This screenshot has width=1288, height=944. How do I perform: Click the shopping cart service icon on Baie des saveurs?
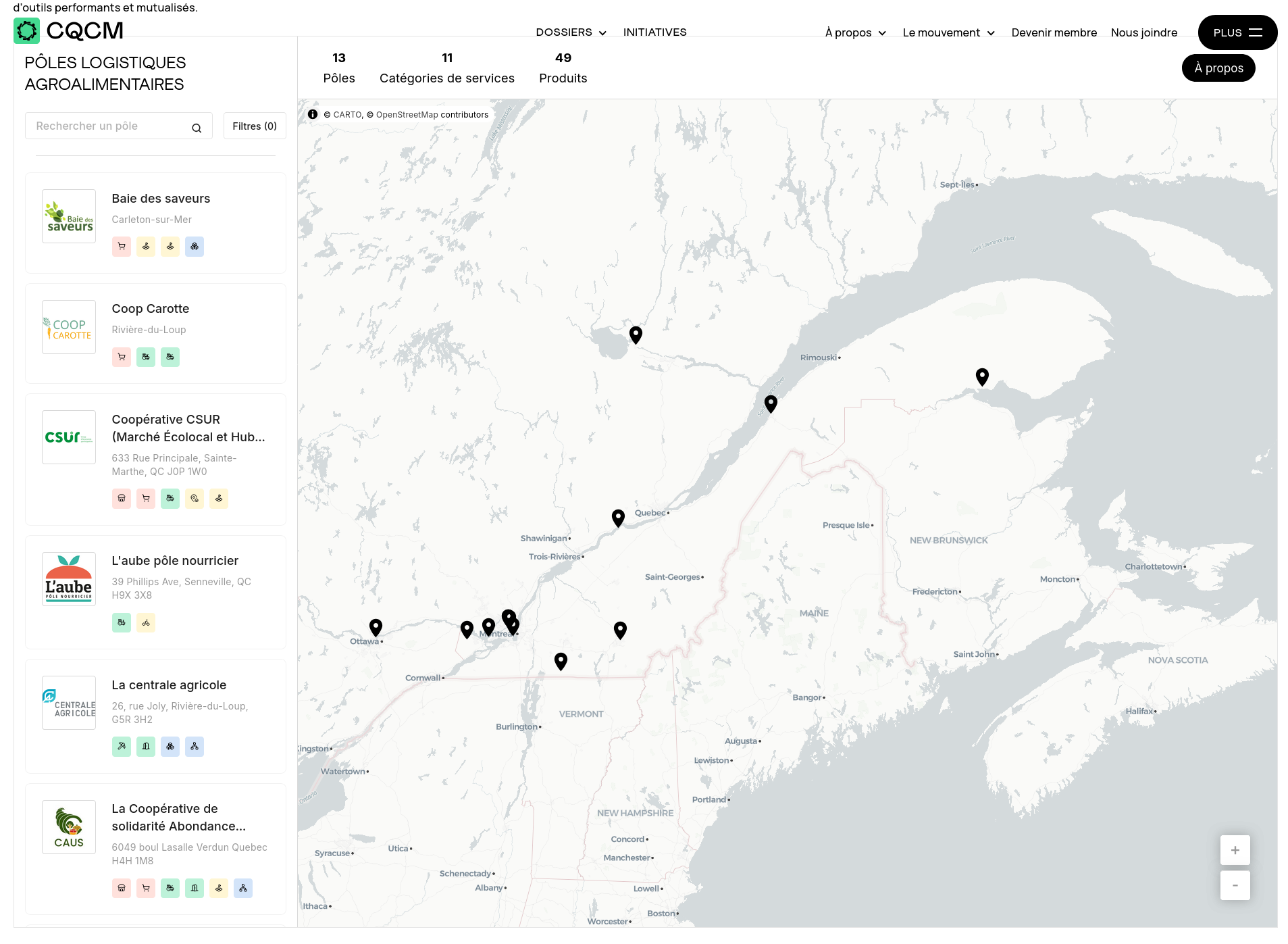122,247
